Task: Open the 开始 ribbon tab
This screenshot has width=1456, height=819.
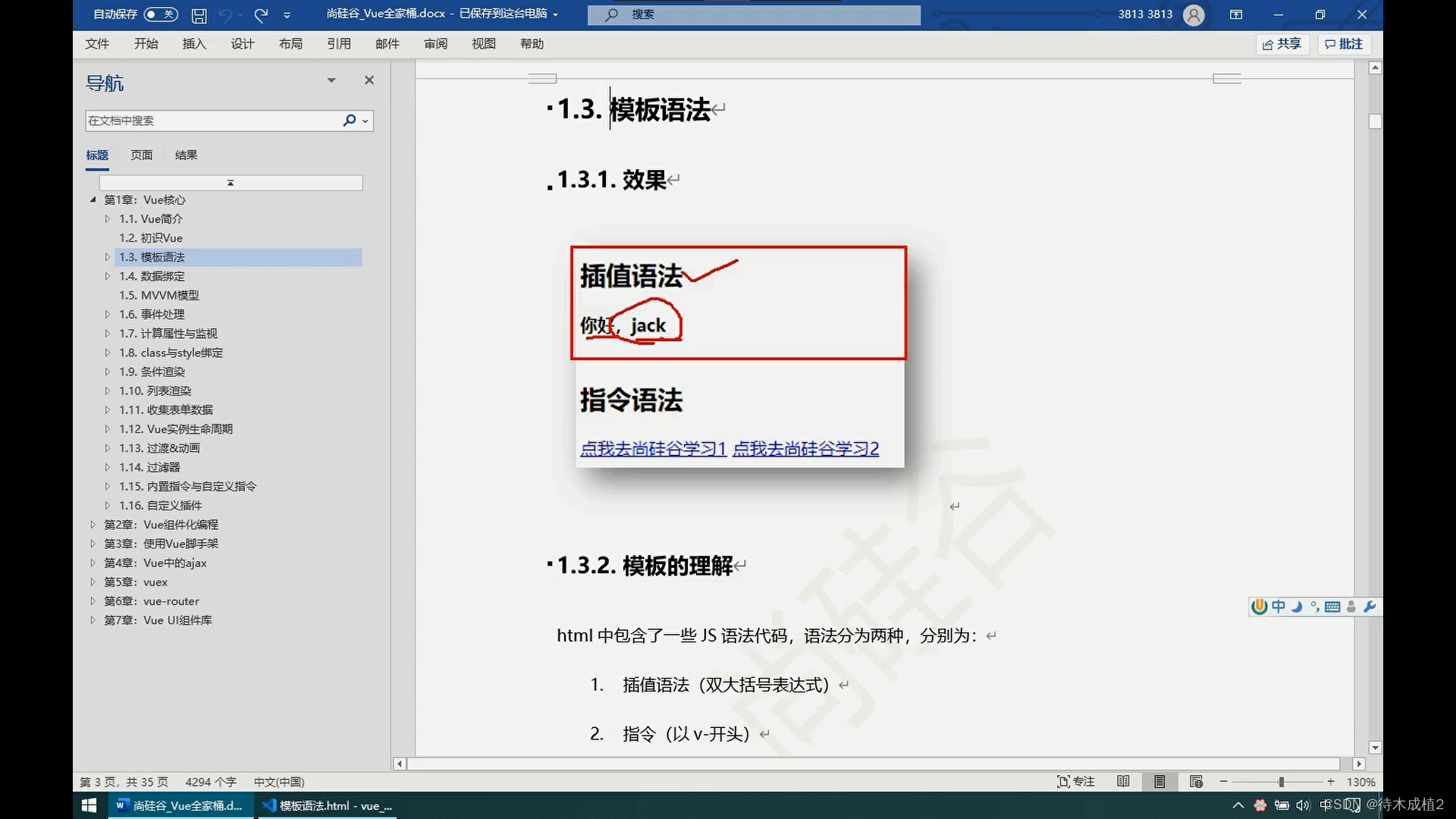Action: tap(146, 44)
